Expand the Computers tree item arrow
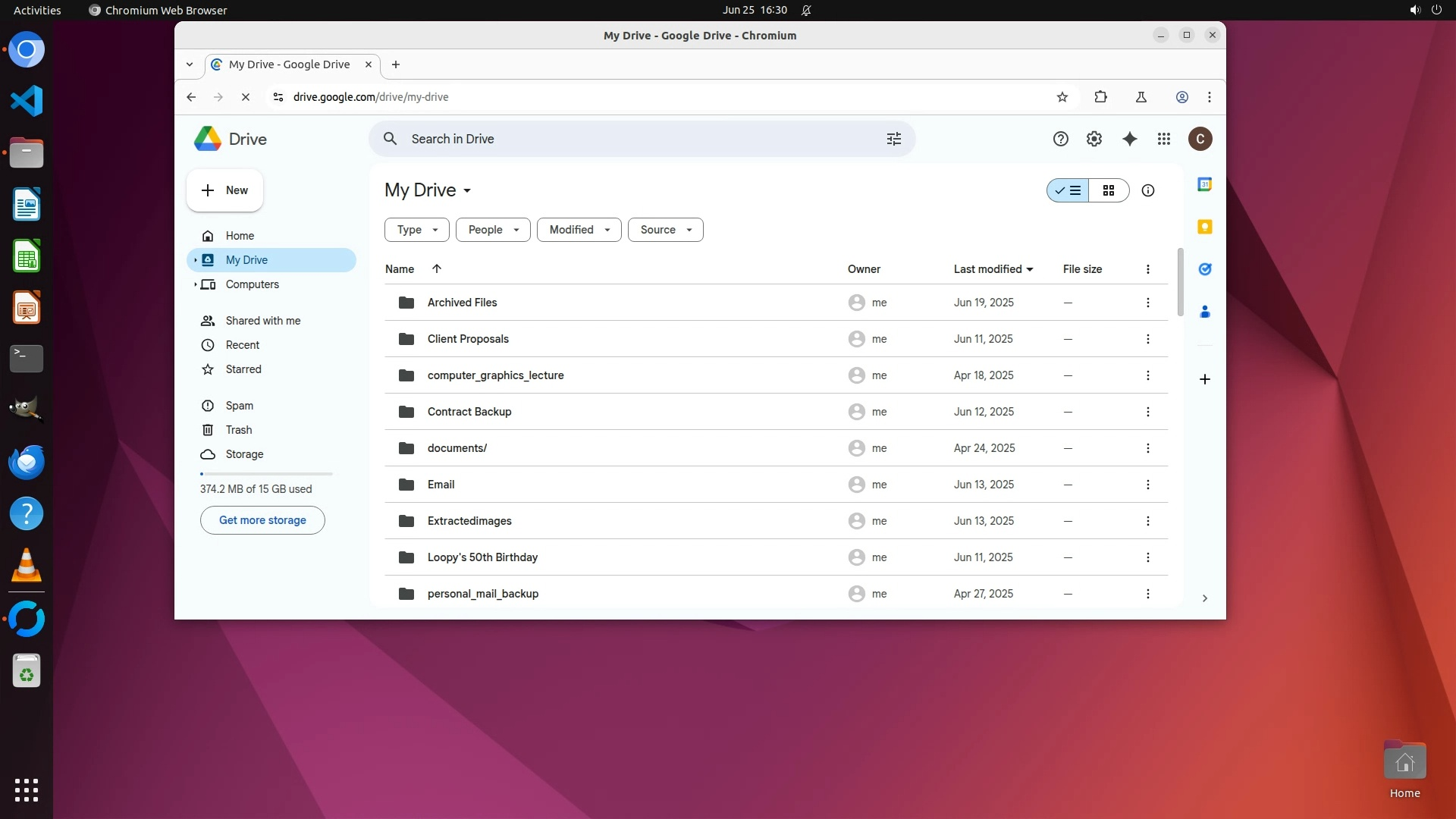 click(195, 284)
